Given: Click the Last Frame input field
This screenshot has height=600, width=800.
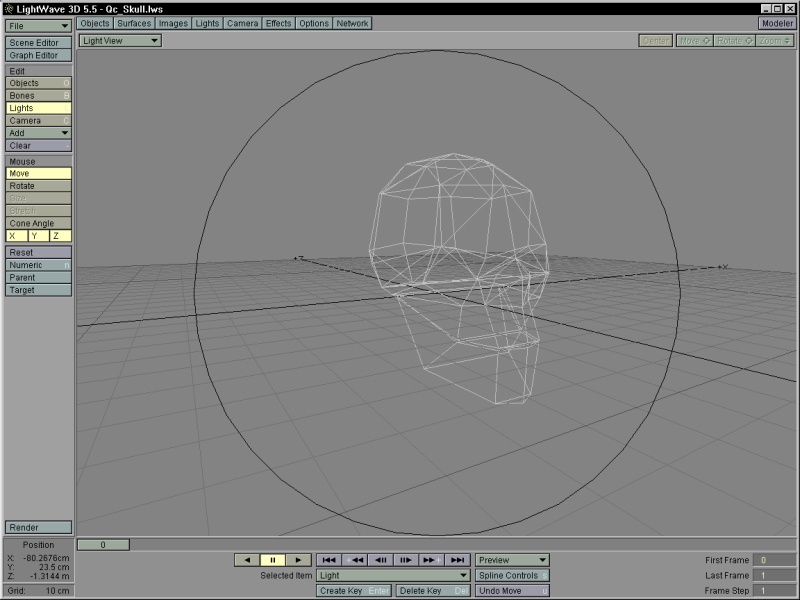Looking at the screenshot, I should point(775,576).
